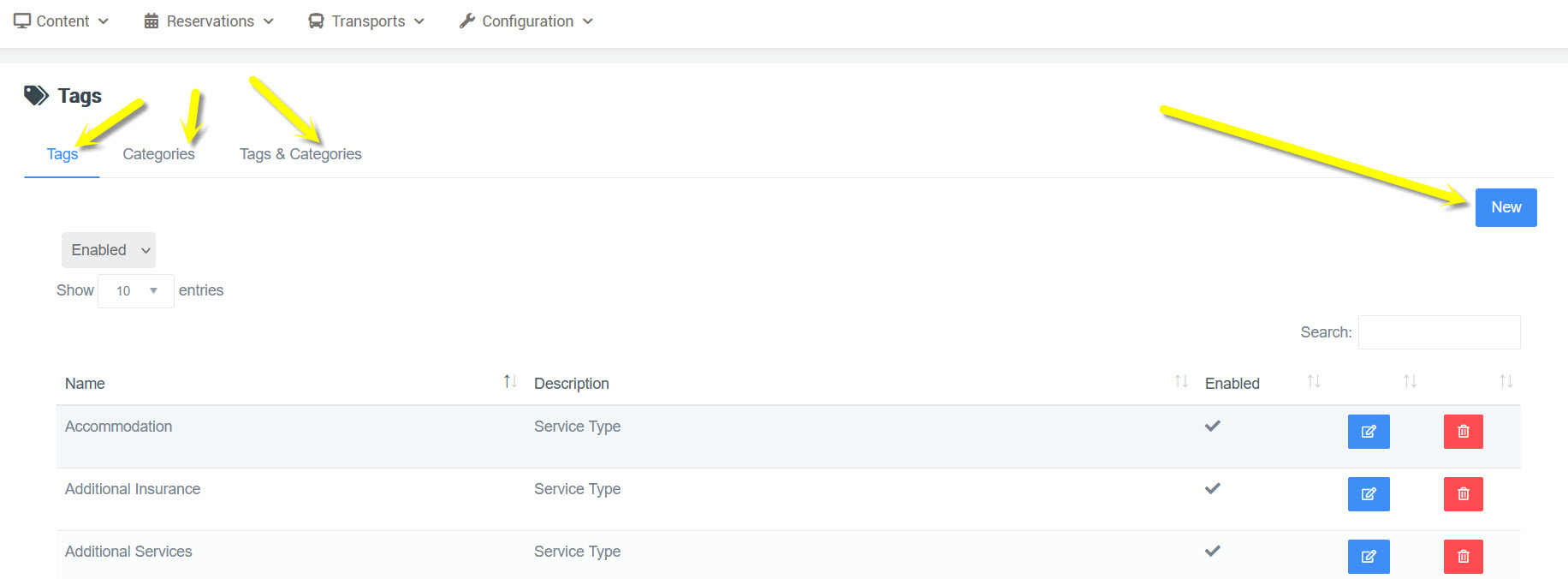The height and width of the screenshot is (579, 1568).
Task: Delete the Accommodation tag
Action: [1463, 432]
